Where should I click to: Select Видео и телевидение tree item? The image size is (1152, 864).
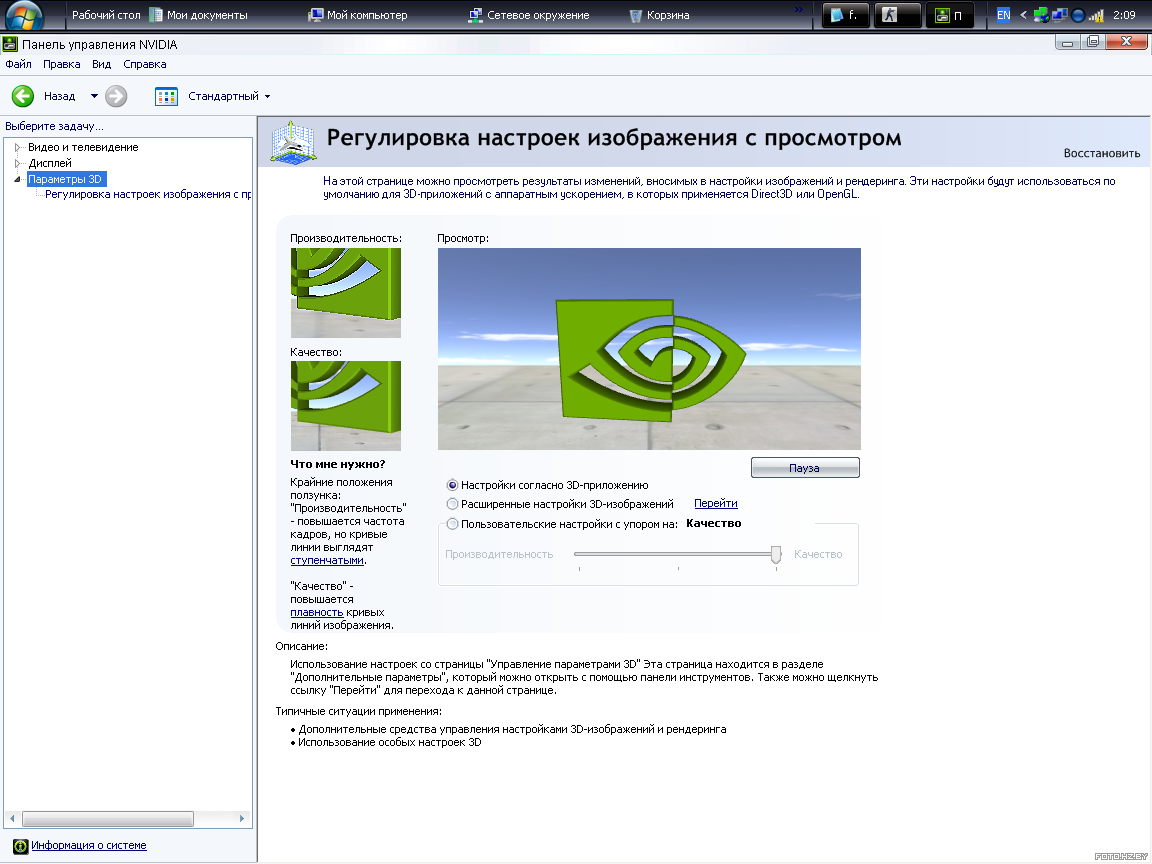pos(83,147)
